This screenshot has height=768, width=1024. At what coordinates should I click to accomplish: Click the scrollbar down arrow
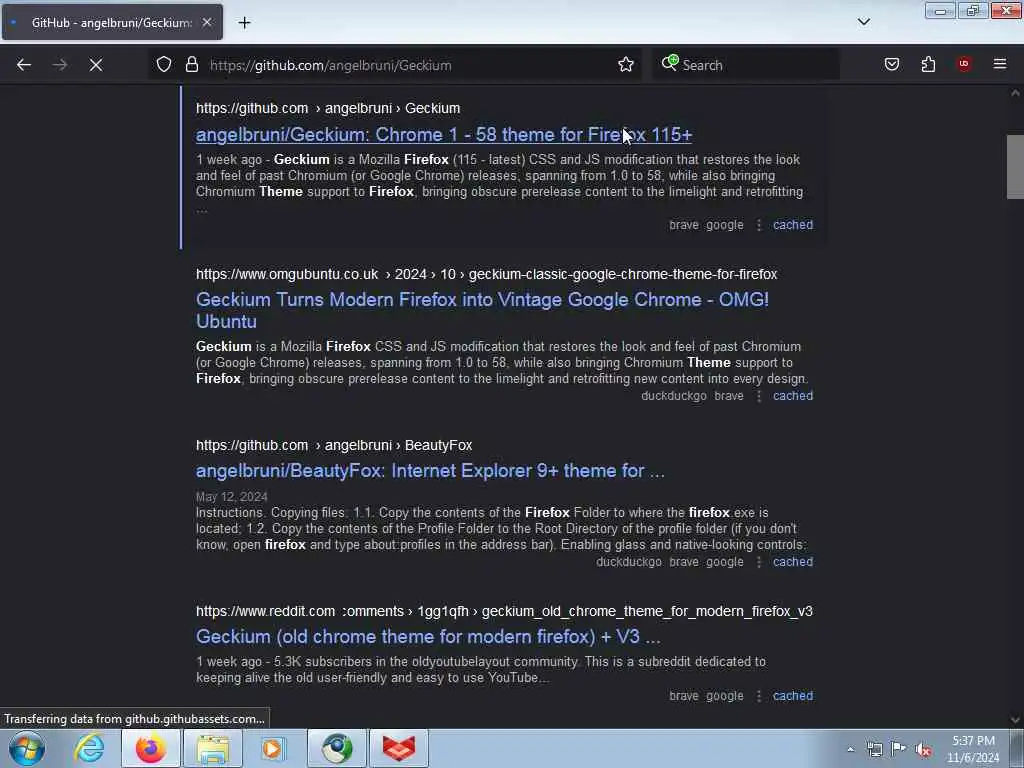tap(1015, 720)
